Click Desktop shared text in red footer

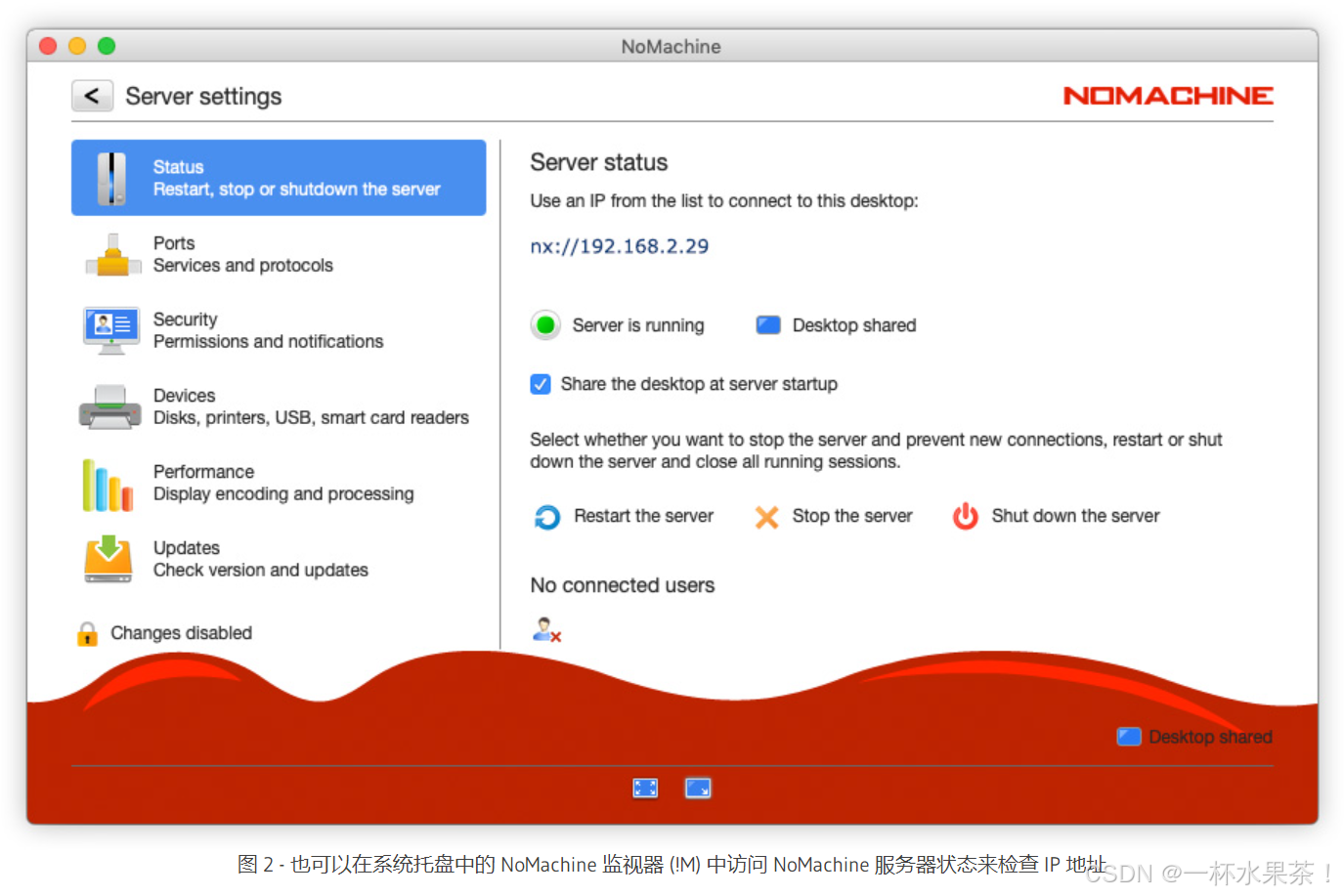coord(1210,737)
